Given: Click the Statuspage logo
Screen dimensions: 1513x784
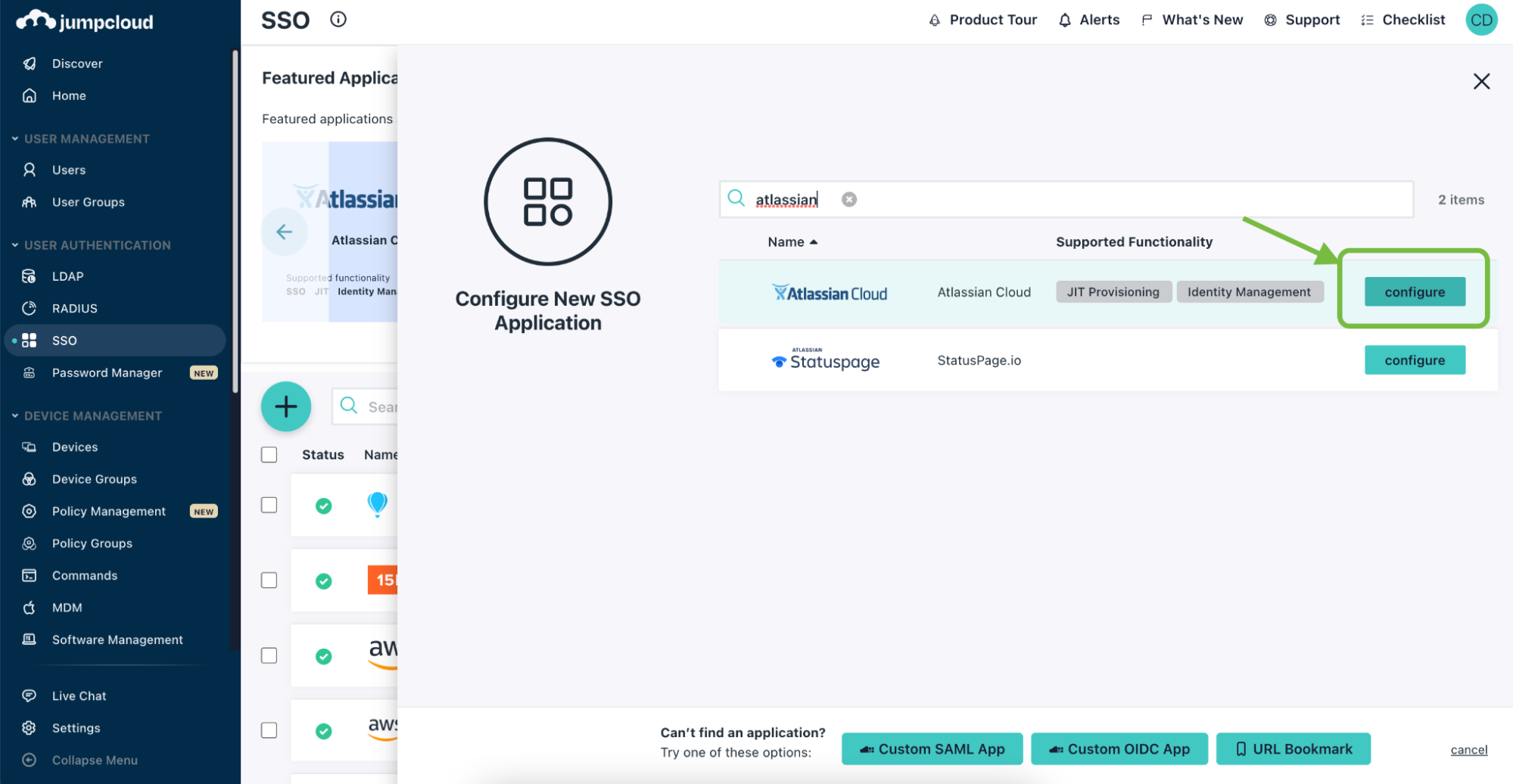Looking at the screenshot, I should pyautogui.click(x=826, y=359).
